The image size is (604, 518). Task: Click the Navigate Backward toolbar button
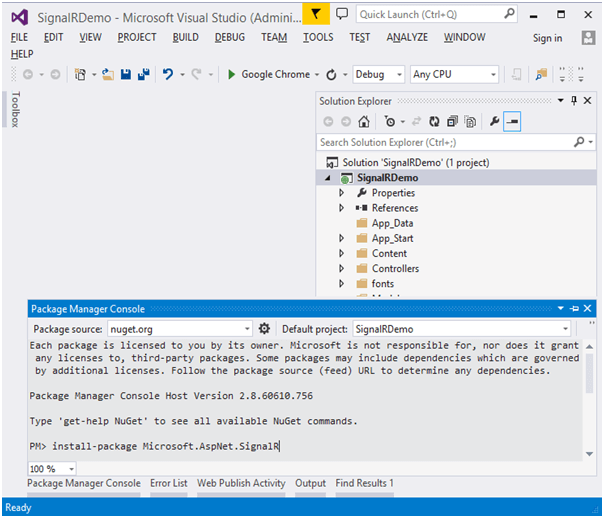(x=28, y=74)
